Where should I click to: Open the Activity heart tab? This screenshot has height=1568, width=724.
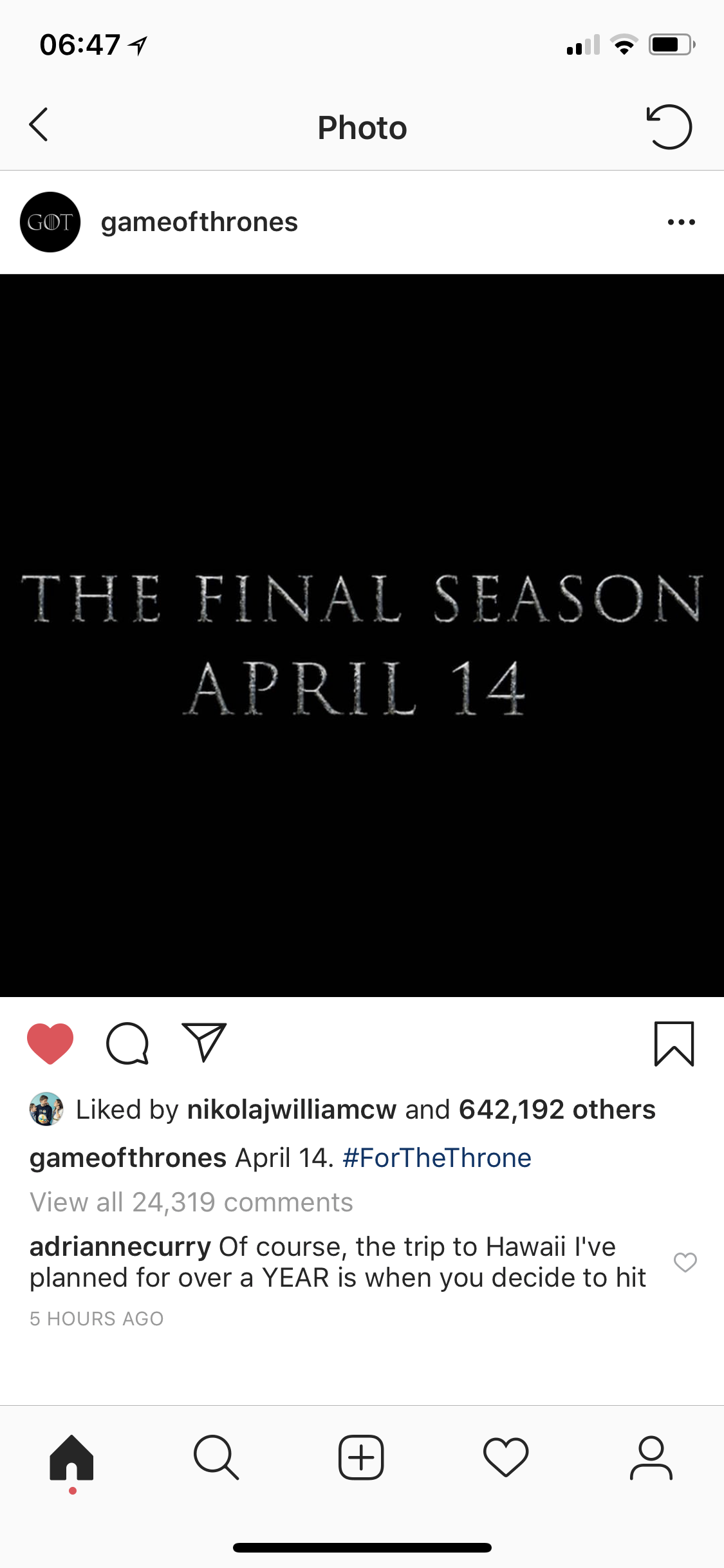[506, 1458]
